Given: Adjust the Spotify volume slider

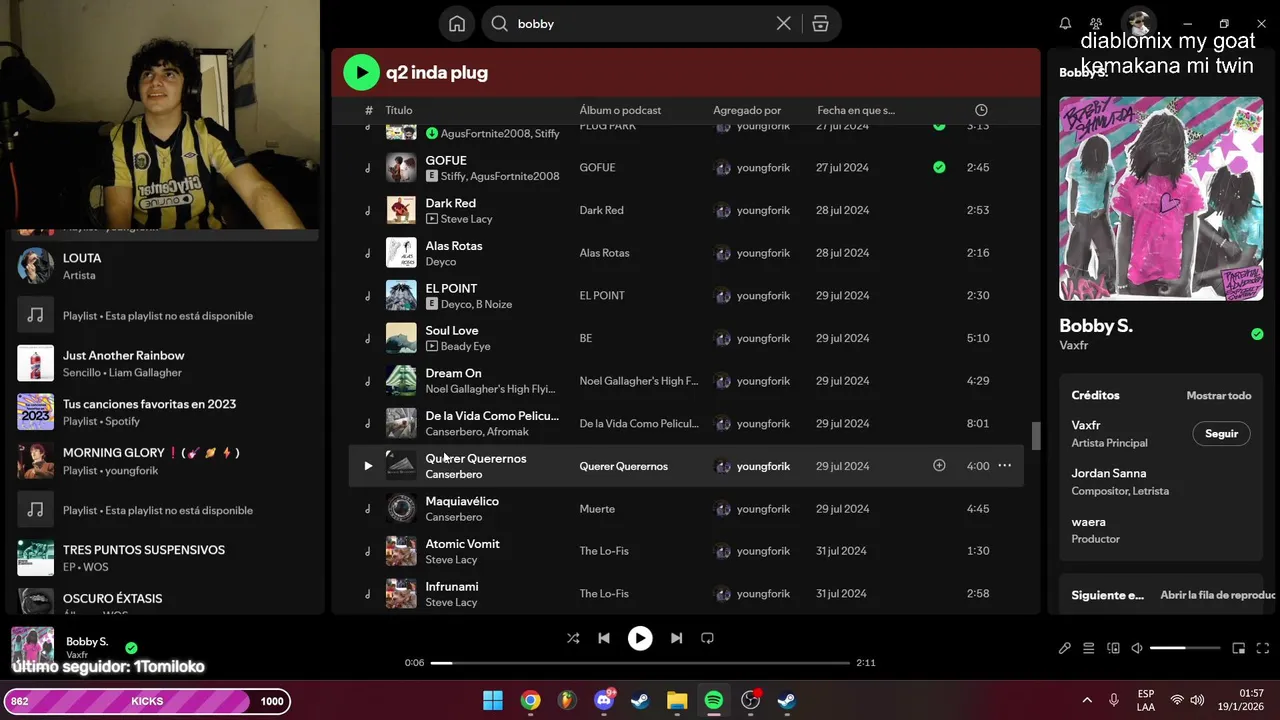Looking at the screenshot, I should pos(1184,648).
